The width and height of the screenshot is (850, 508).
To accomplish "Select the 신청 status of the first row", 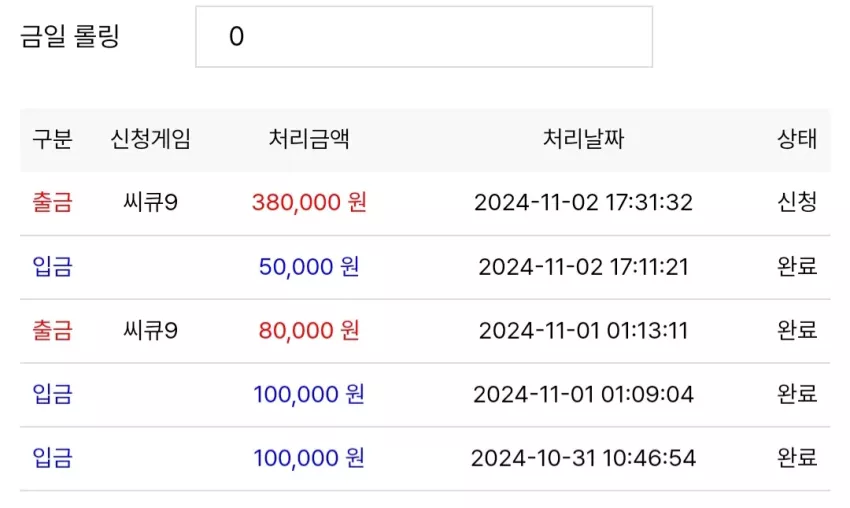I will point(797,202).
